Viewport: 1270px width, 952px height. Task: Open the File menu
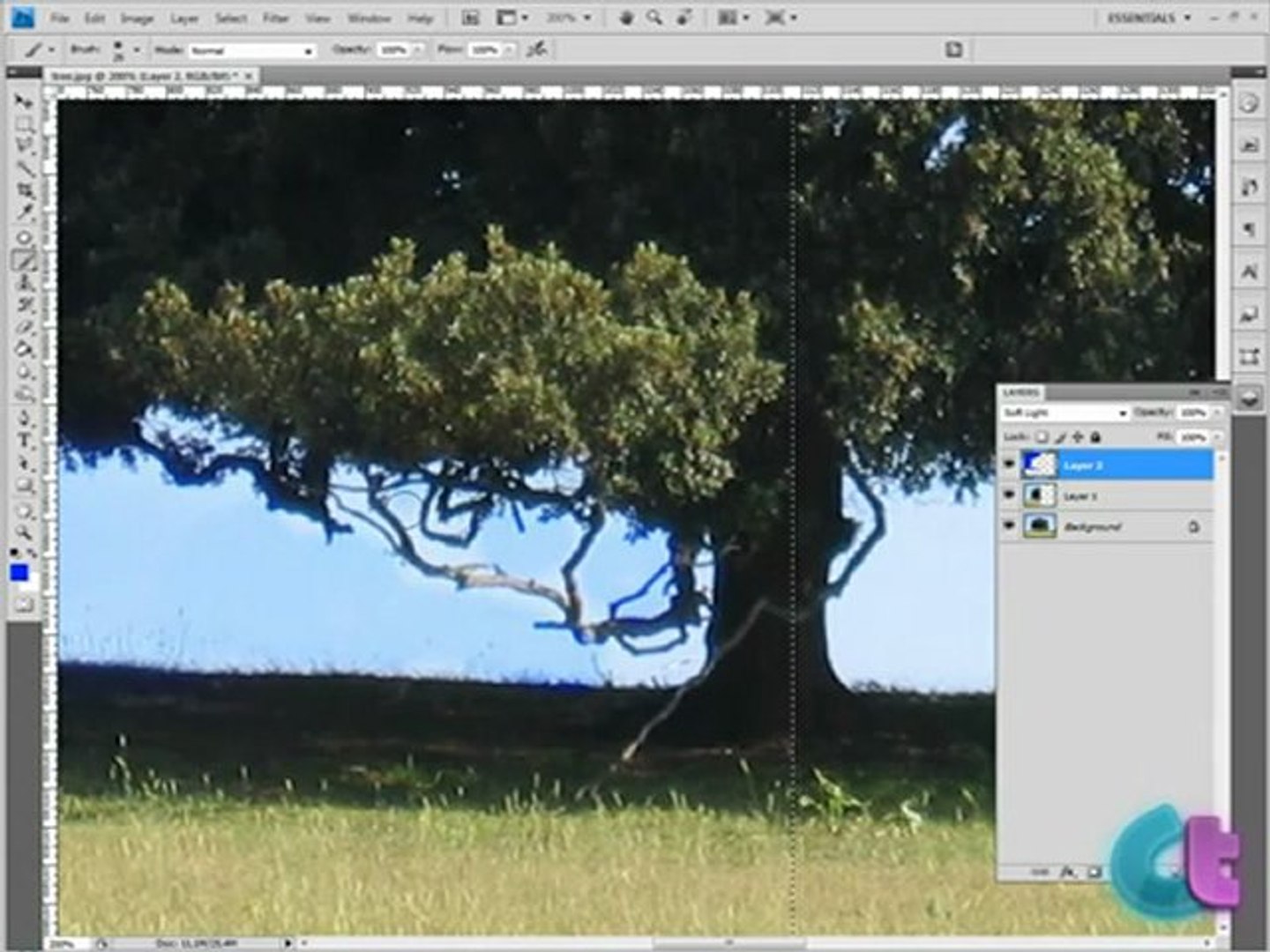60,18
